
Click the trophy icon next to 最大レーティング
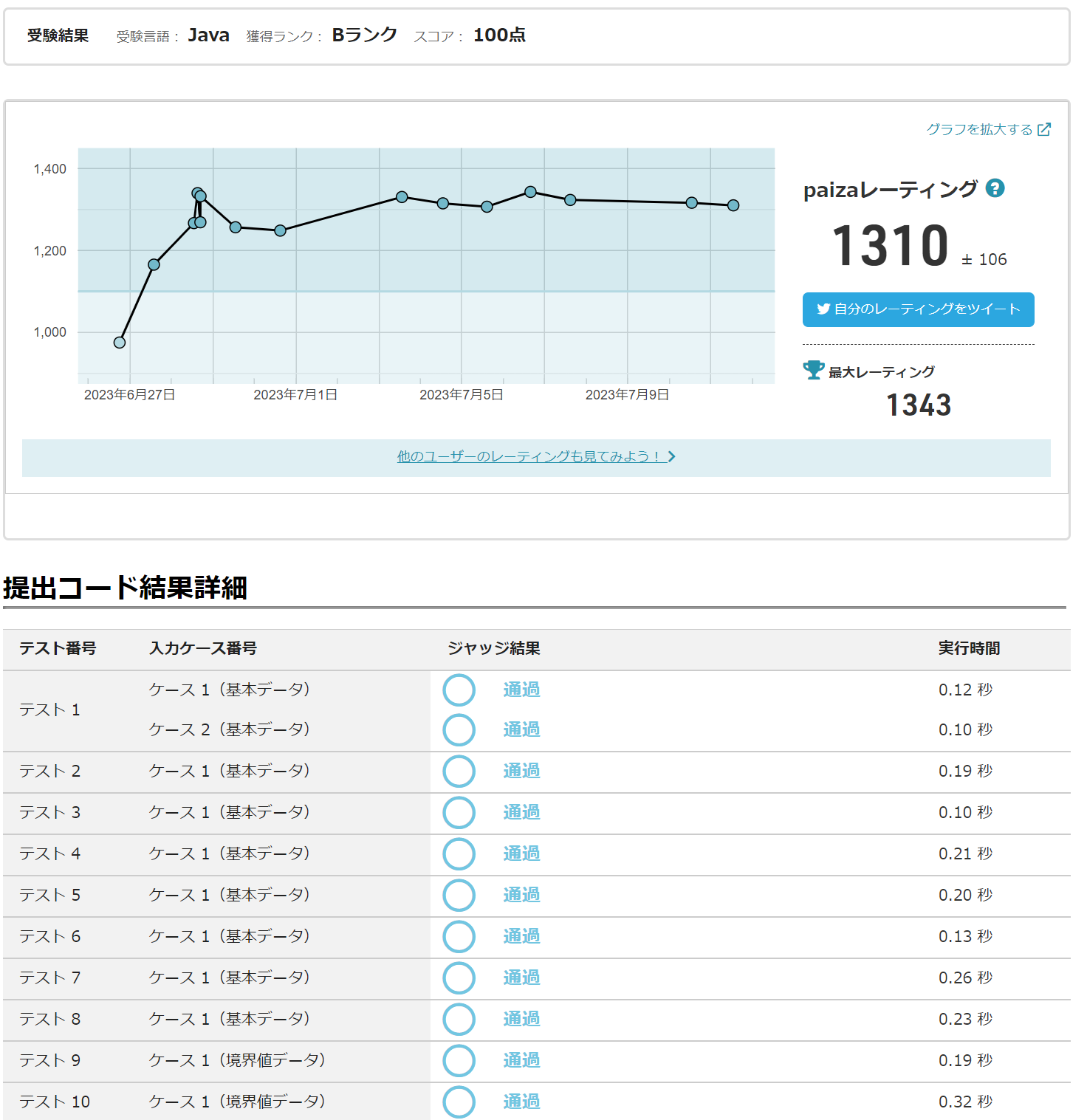813,370
